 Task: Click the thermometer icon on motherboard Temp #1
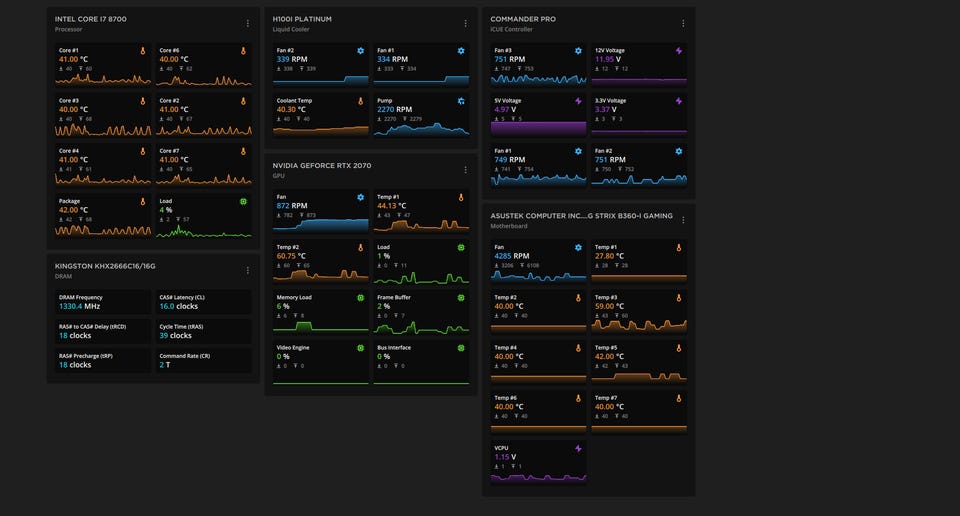pyautogui.click(x=678, y=247)
